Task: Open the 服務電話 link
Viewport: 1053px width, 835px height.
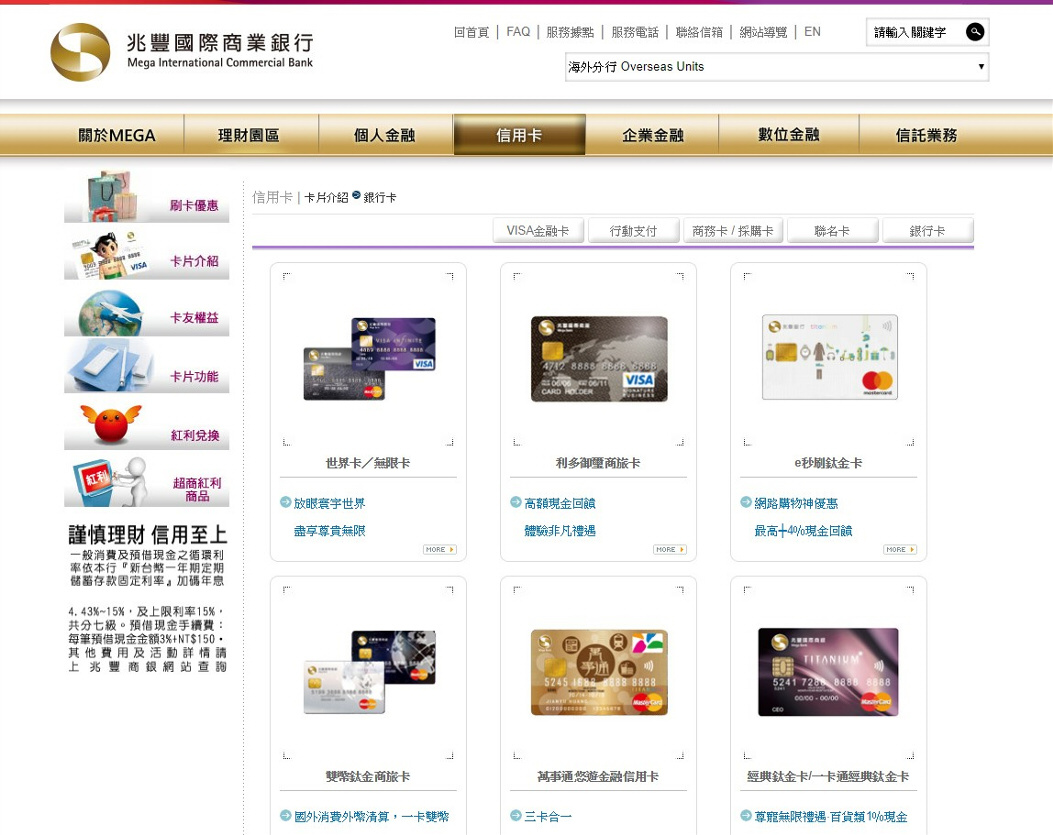Action: point(635,32)
